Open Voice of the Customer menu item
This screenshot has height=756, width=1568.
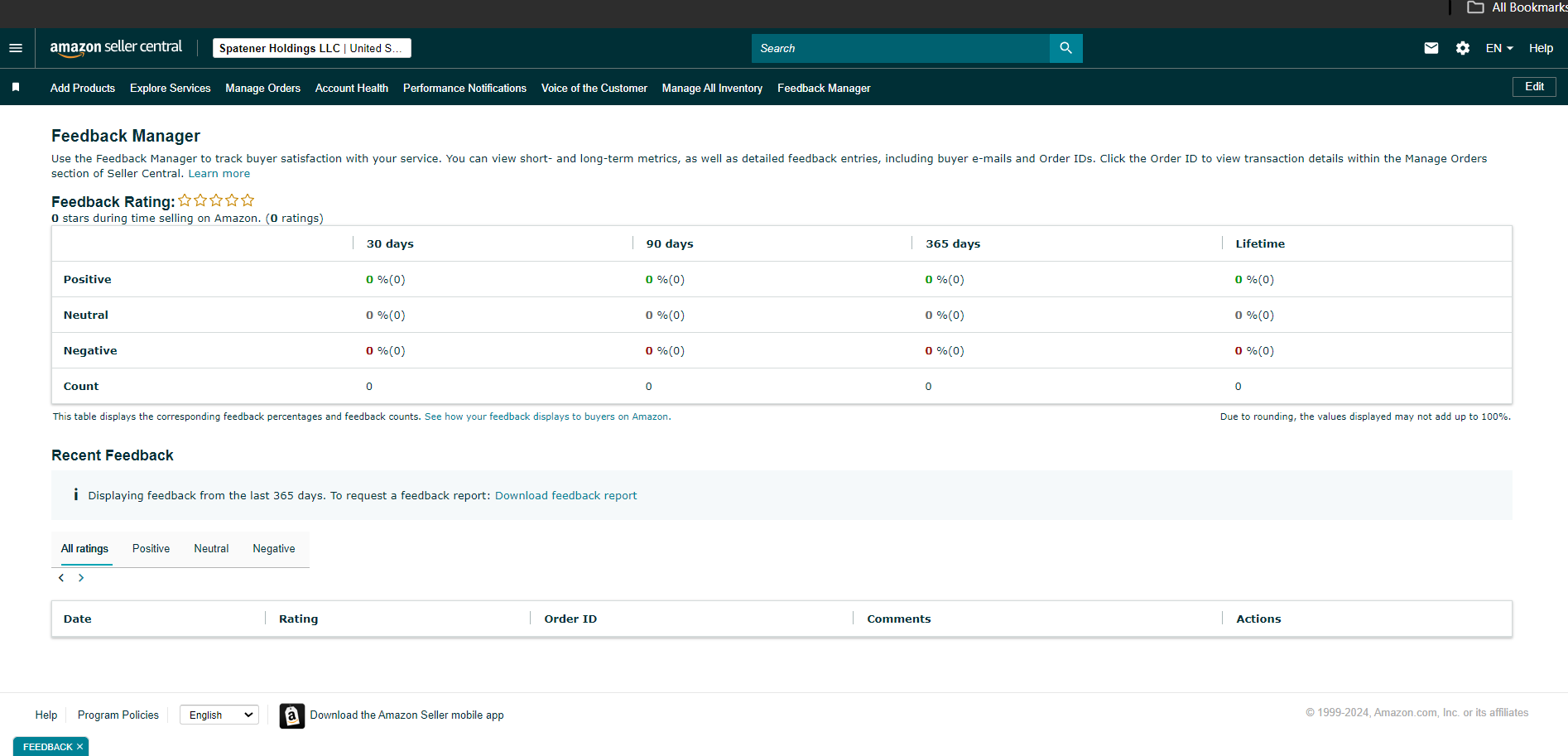[594, 88]
